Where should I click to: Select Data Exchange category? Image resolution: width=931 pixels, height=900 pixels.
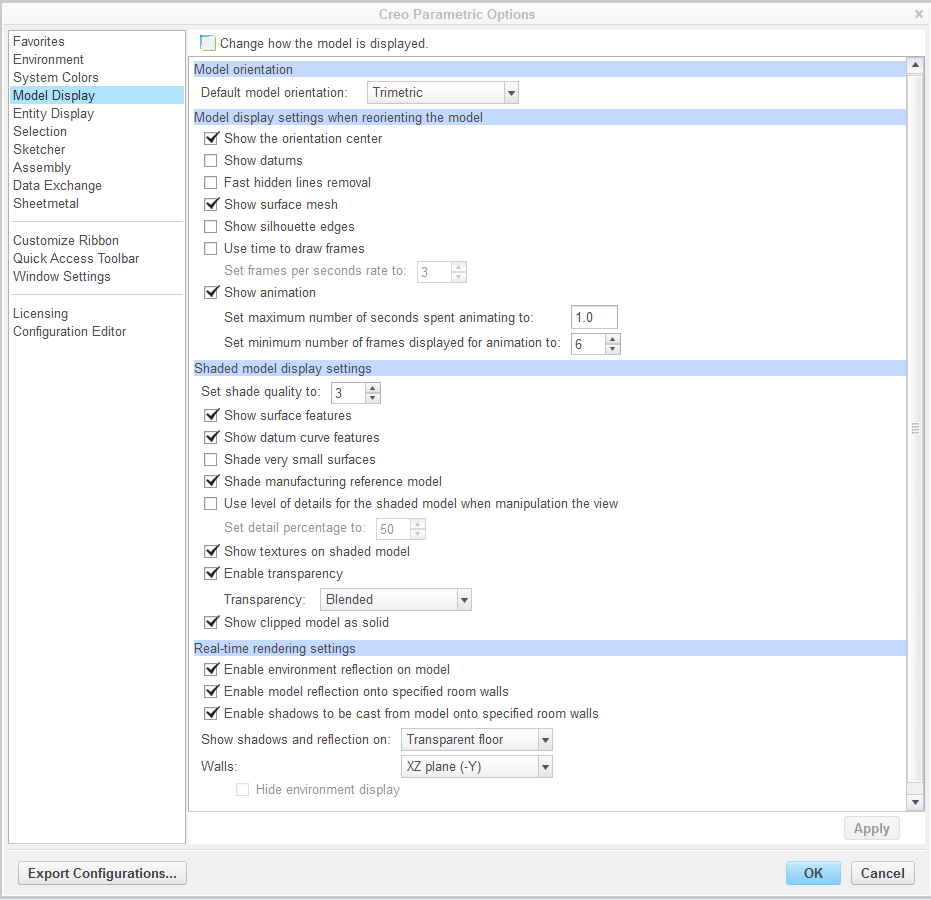coord(57,185)
